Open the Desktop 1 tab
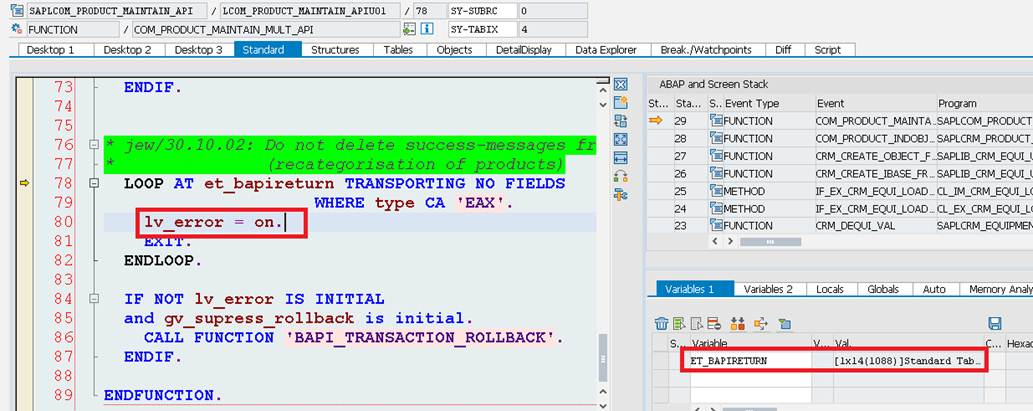Image resolution: width=1033 pixels, height=411 pixels. pyautogui.click(x=56, y=49)
